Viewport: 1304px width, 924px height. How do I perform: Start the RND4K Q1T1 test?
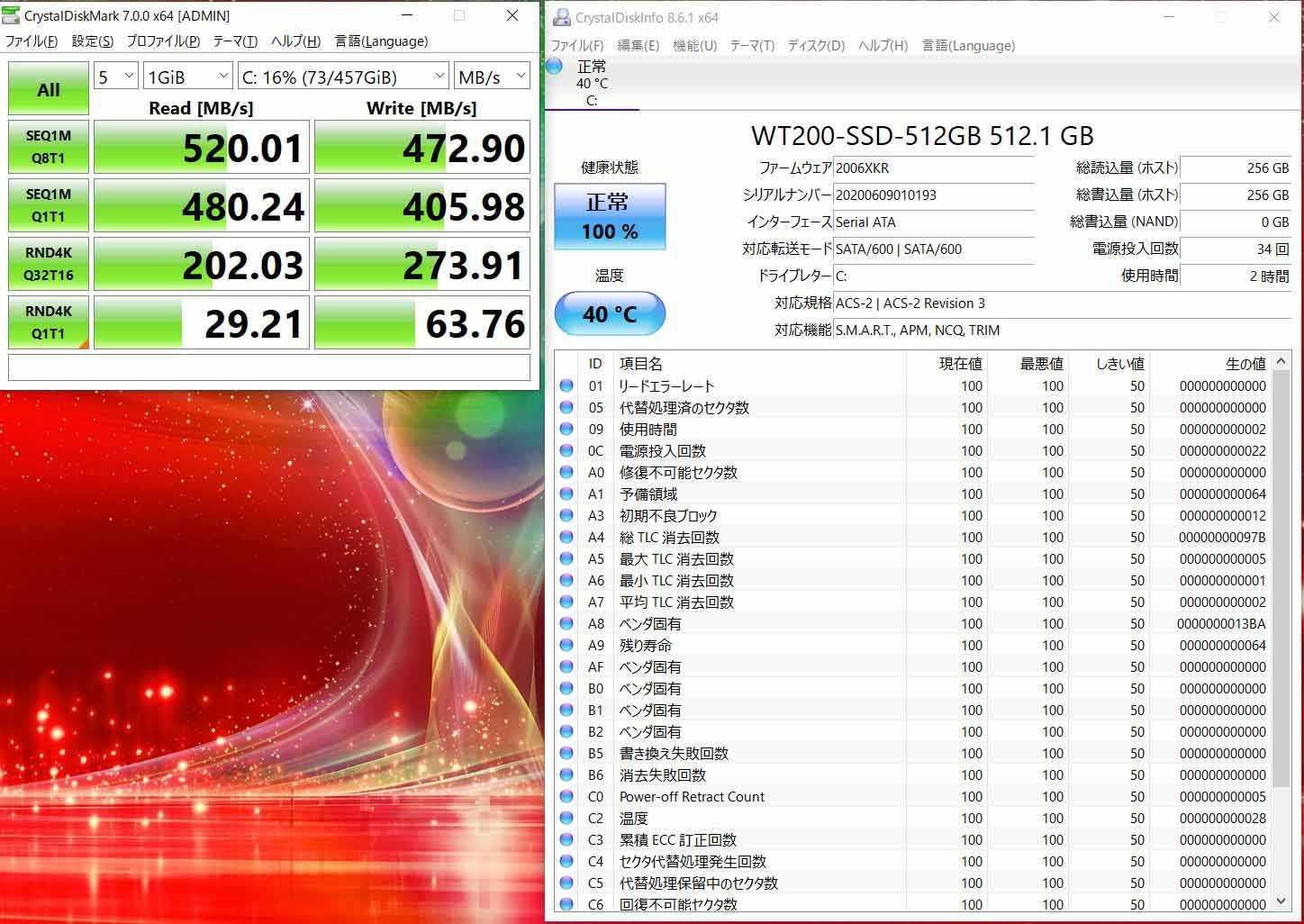(49, 322)
